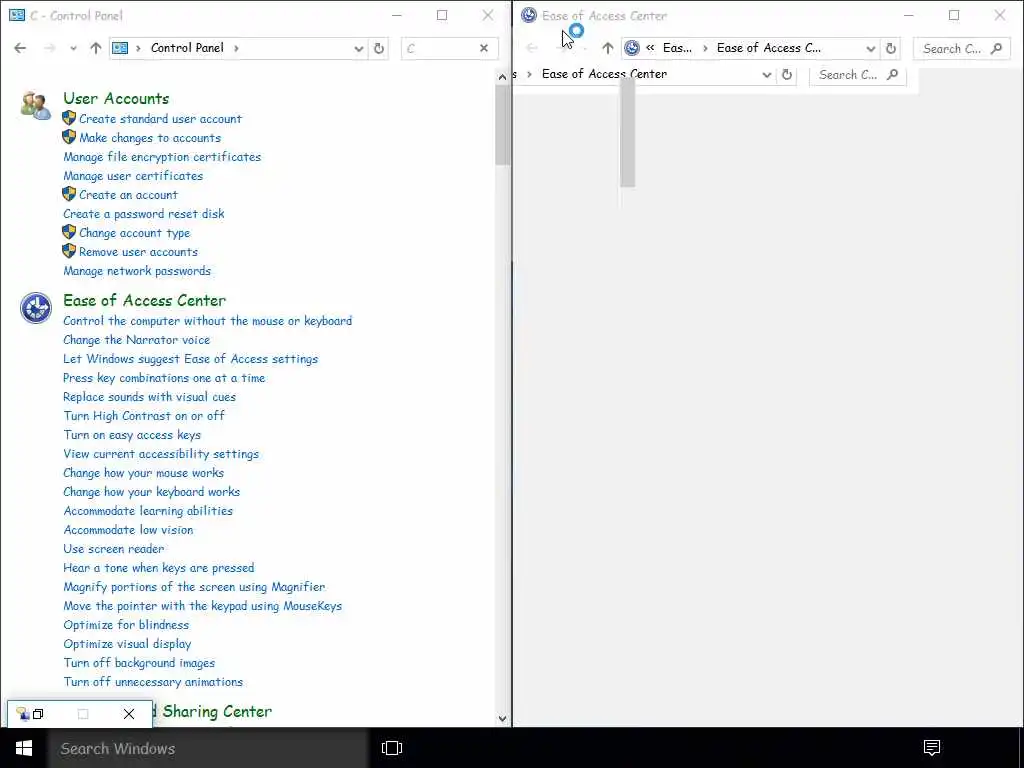Open Manage network passwords link

tap(137, 270)
